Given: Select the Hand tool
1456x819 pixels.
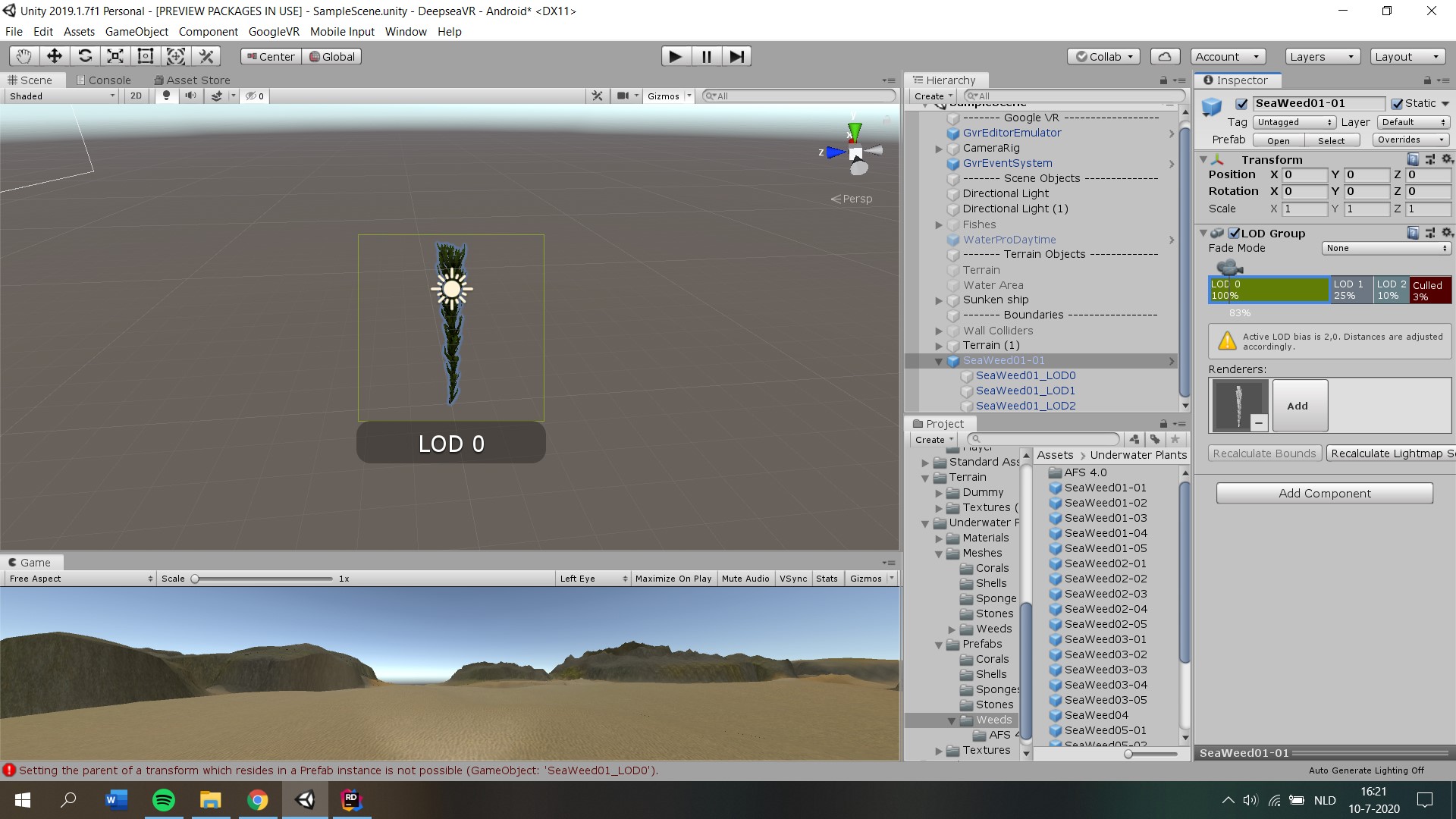Looking at the screenshot, I should coord(24,56).
